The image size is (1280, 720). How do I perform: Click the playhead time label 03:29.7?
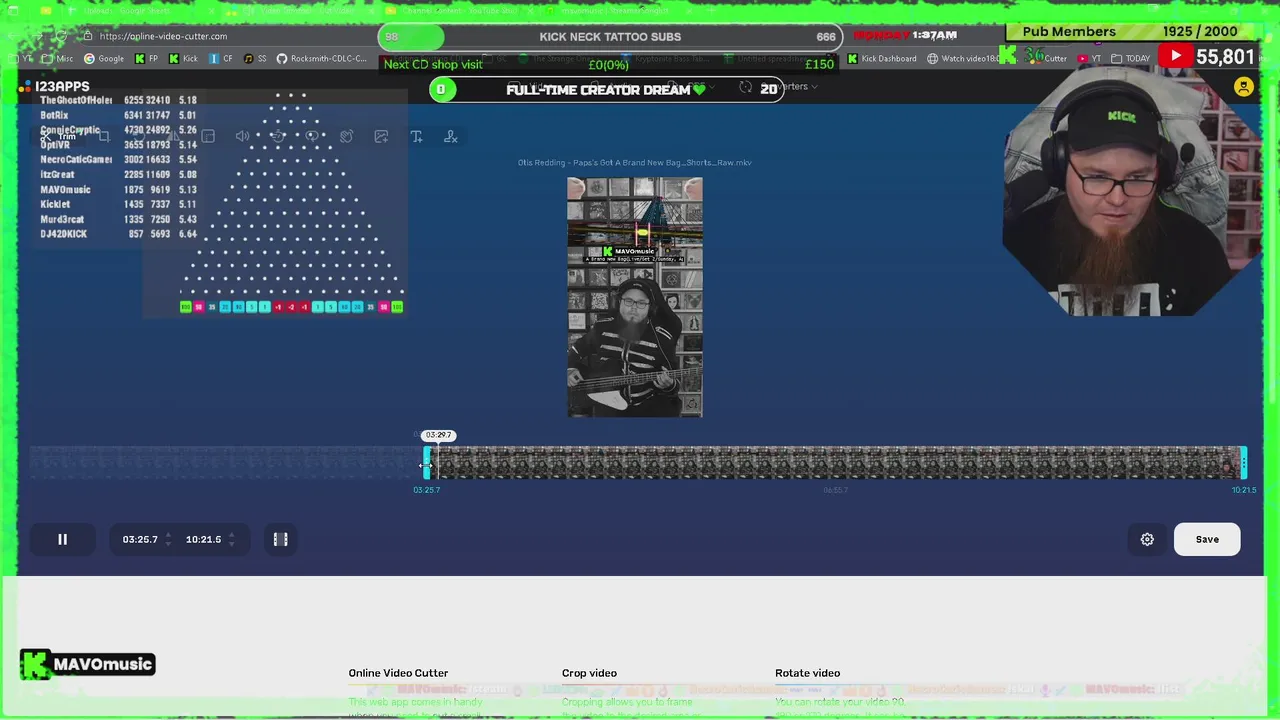[438, 435]
